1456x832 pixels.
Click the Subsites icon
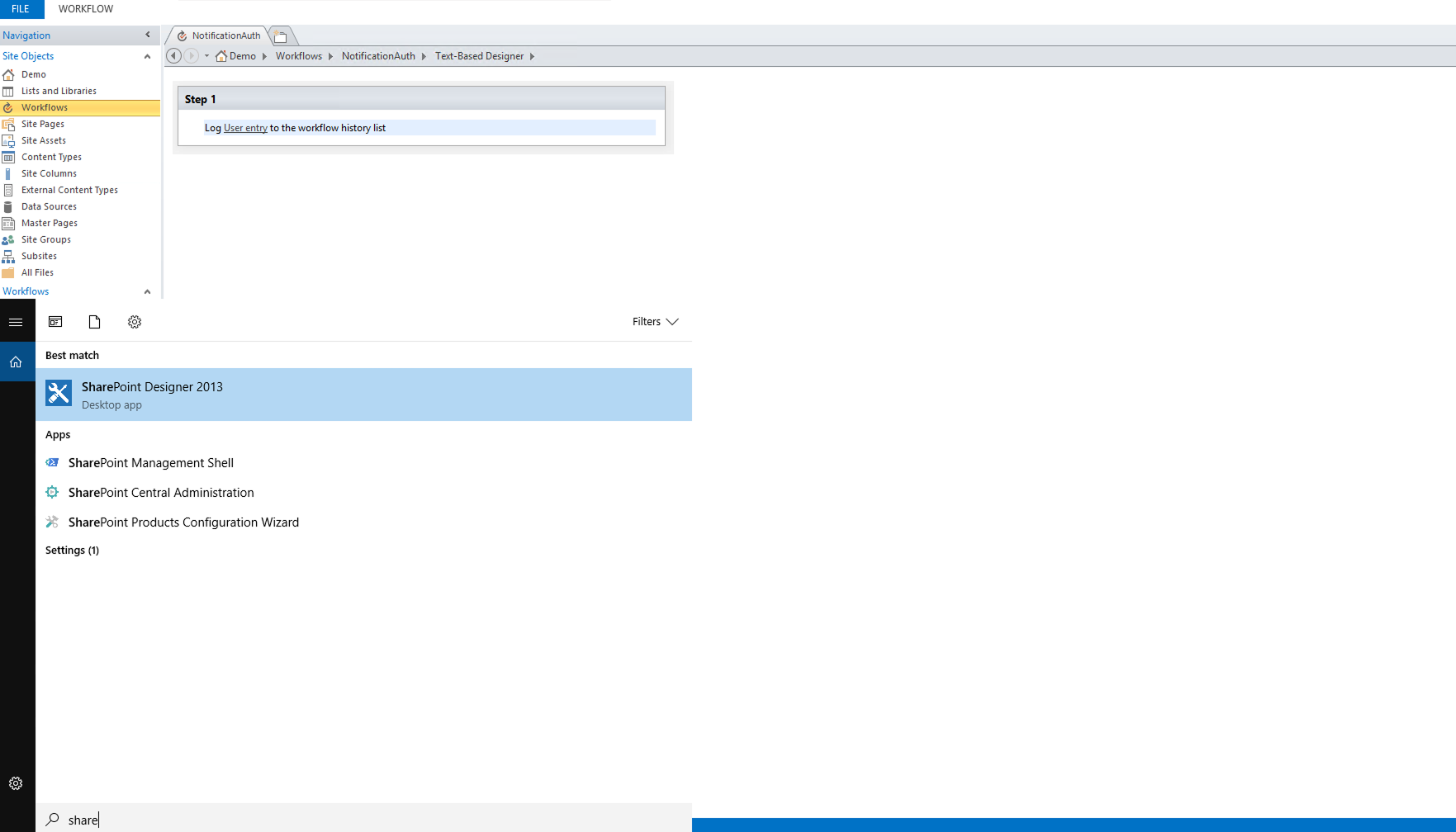(8, 256)
